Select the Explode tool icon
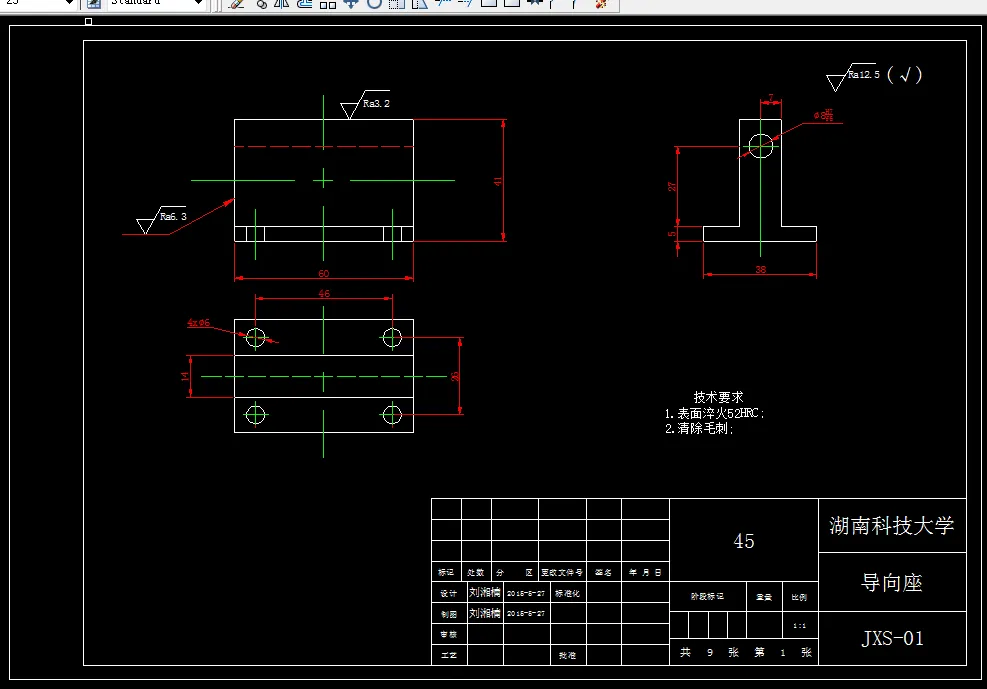 601,3
